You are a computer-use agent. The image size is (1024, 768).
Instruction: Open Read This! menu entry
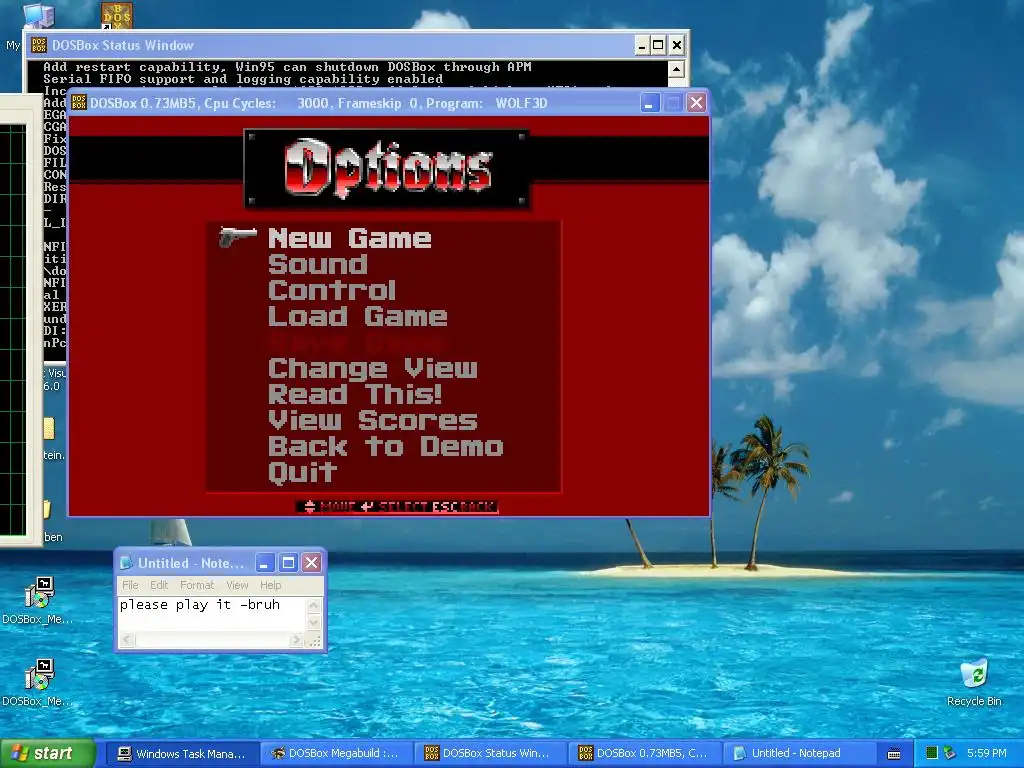(355, 394)
